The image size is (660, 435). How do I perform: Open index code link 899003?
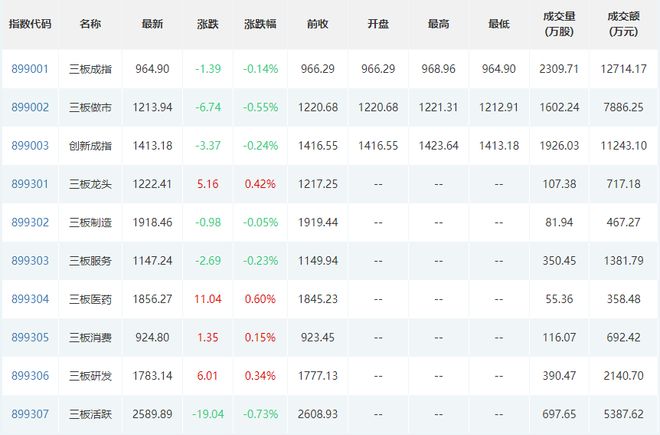click(30, 146)
